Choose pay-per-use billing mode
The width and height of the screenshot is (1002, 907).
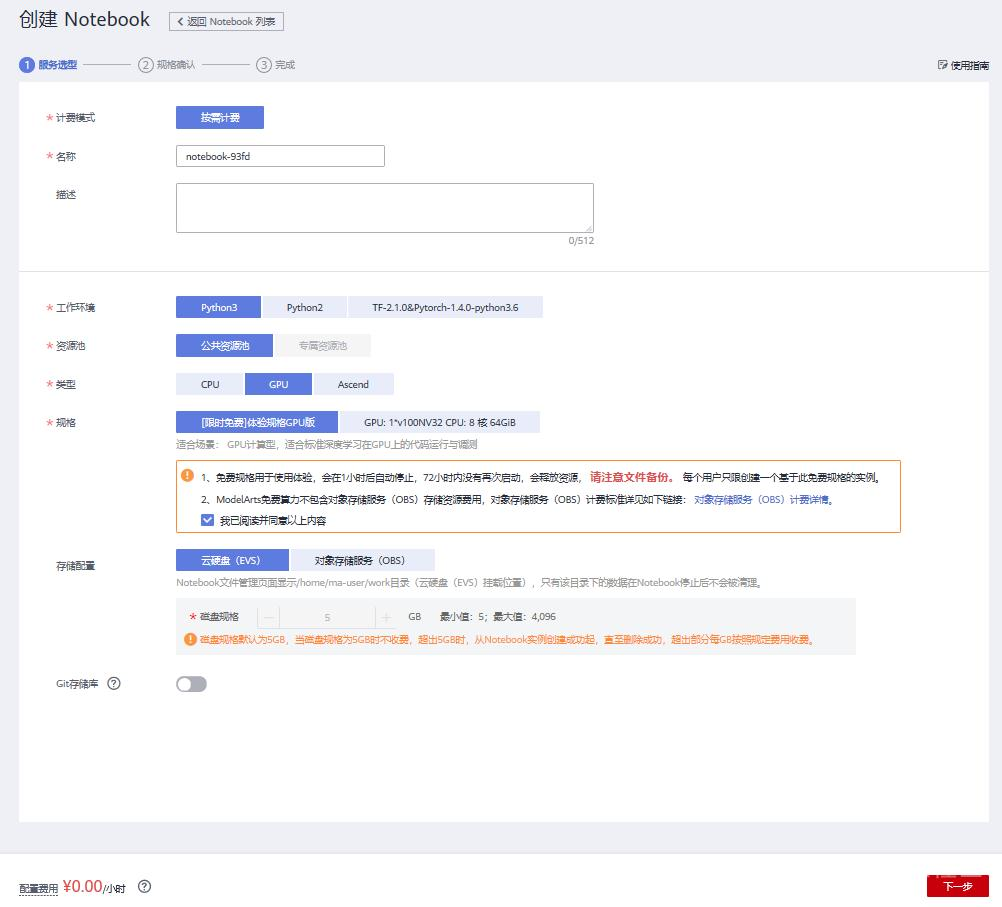pyautogui.click(x=220, y=118)
